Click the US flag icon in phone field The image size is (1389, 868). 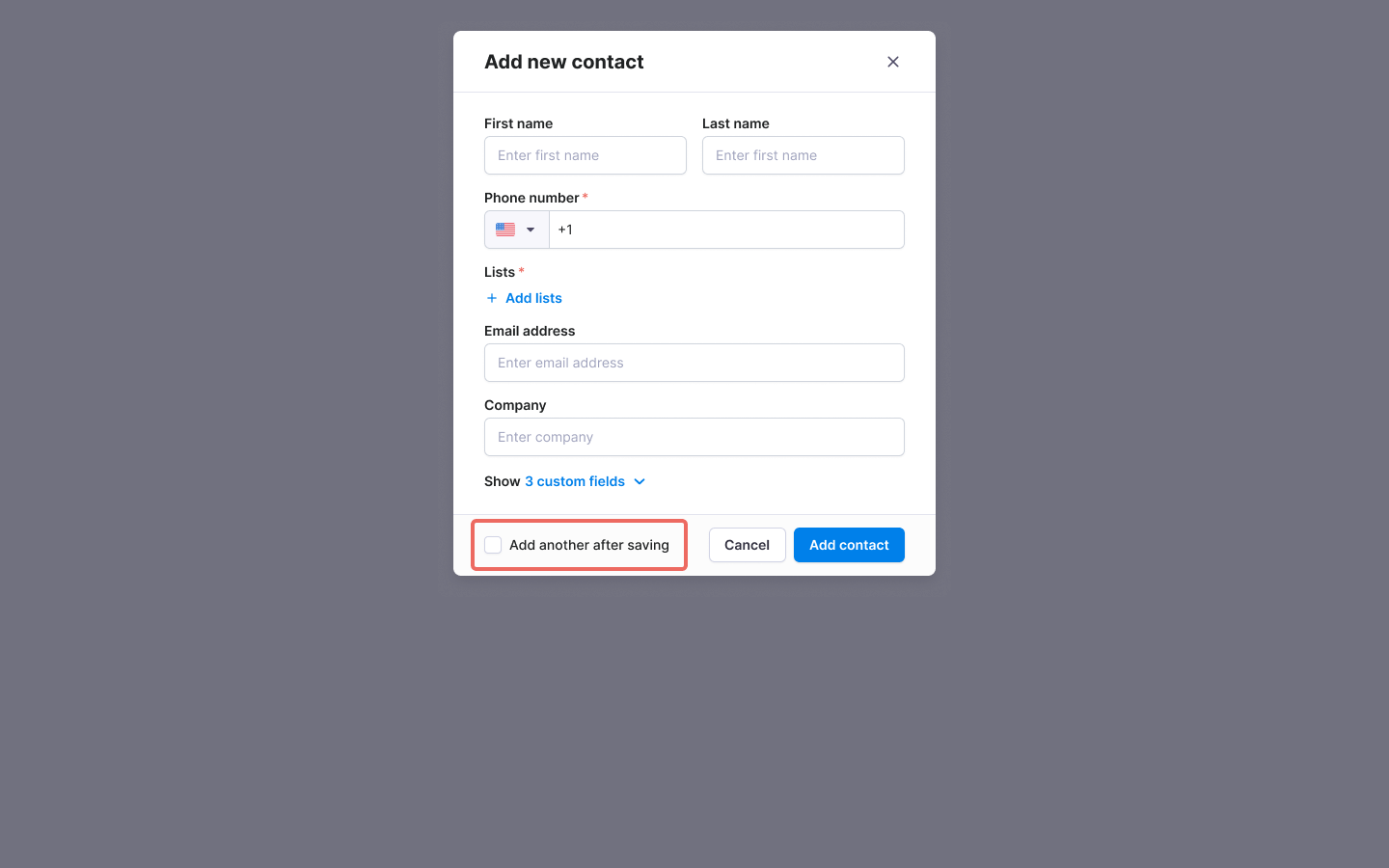coord(505,230)
